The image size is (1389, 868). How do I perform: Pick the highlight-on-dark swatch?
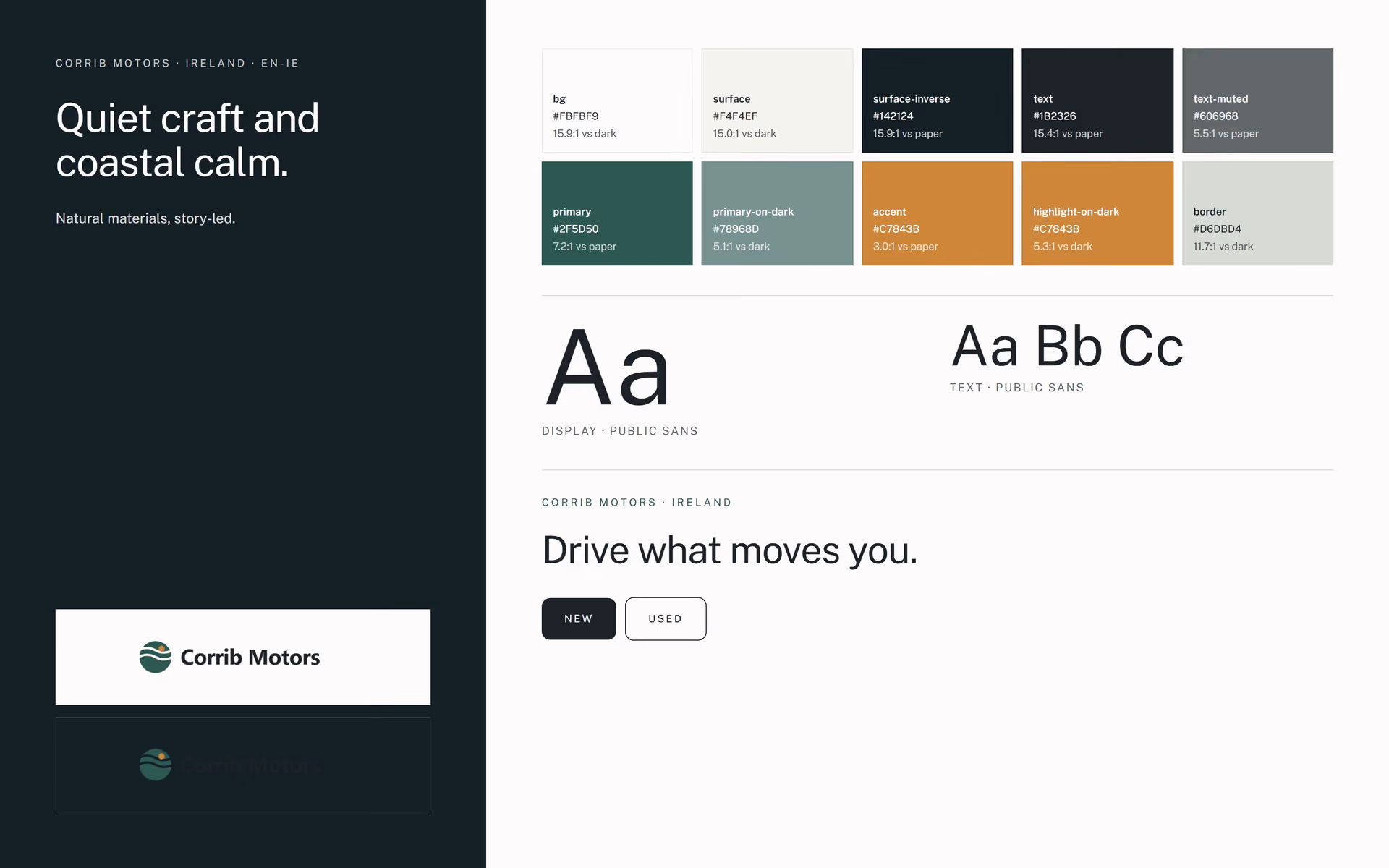(x=1097, y=213)
